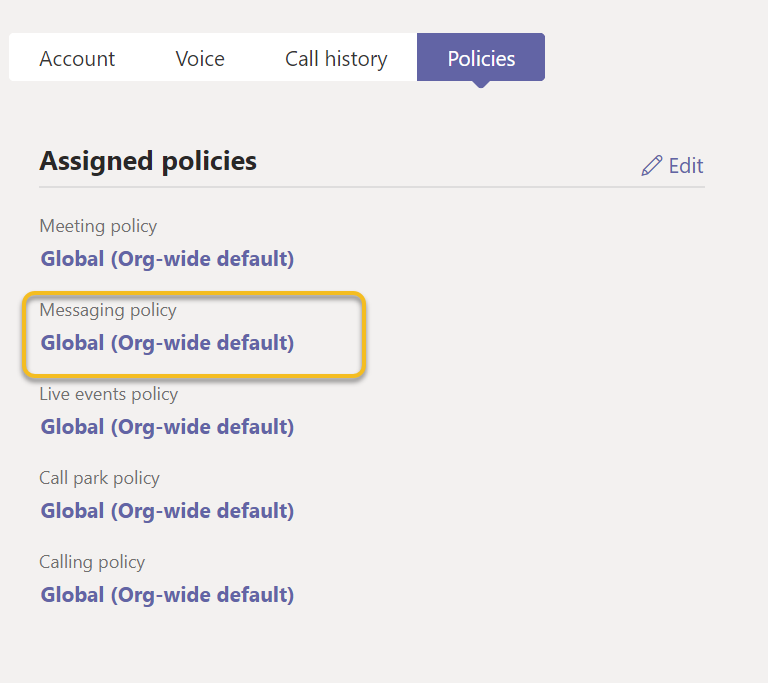The image size is (768, 683).
Task: Click the Assigned policies heading
Action: [148, 161]
